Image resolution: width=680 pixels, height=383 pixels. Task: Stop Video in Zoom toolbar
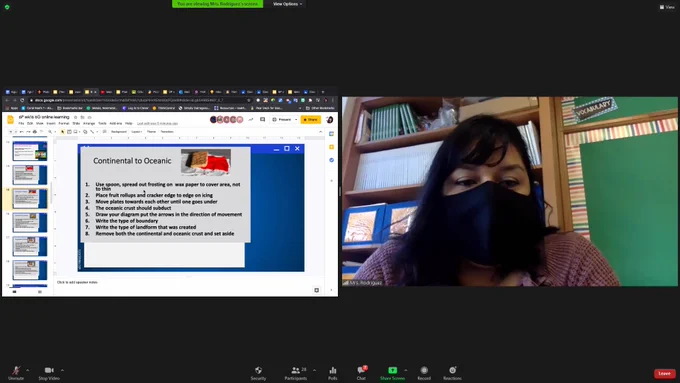pyautogui.click(x=49, y=373)
